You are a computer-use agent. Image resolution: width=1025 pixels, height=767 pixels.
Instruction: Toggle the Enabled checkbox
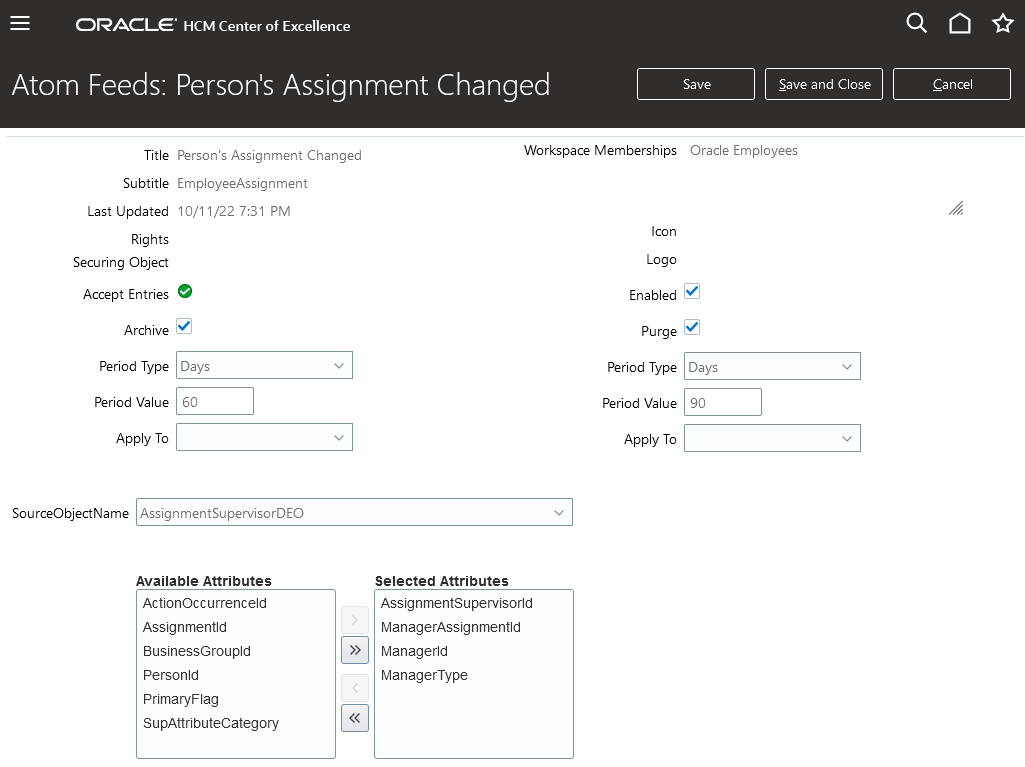pos(692,292)
